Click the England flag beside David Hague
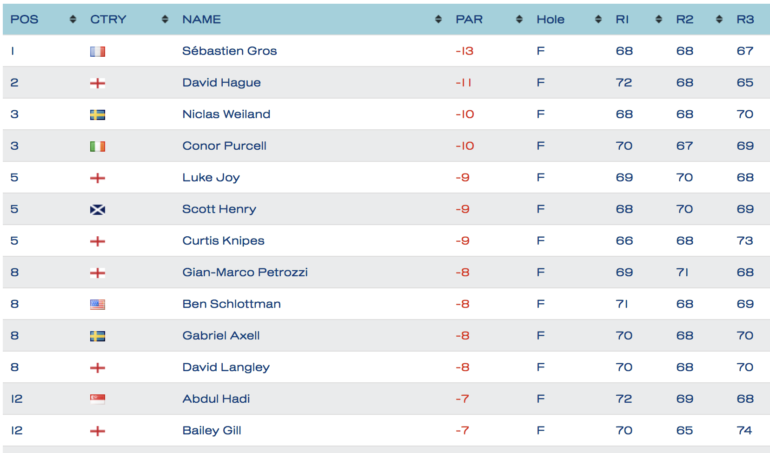This screenshot has width=770, height=453. point(97,83)
